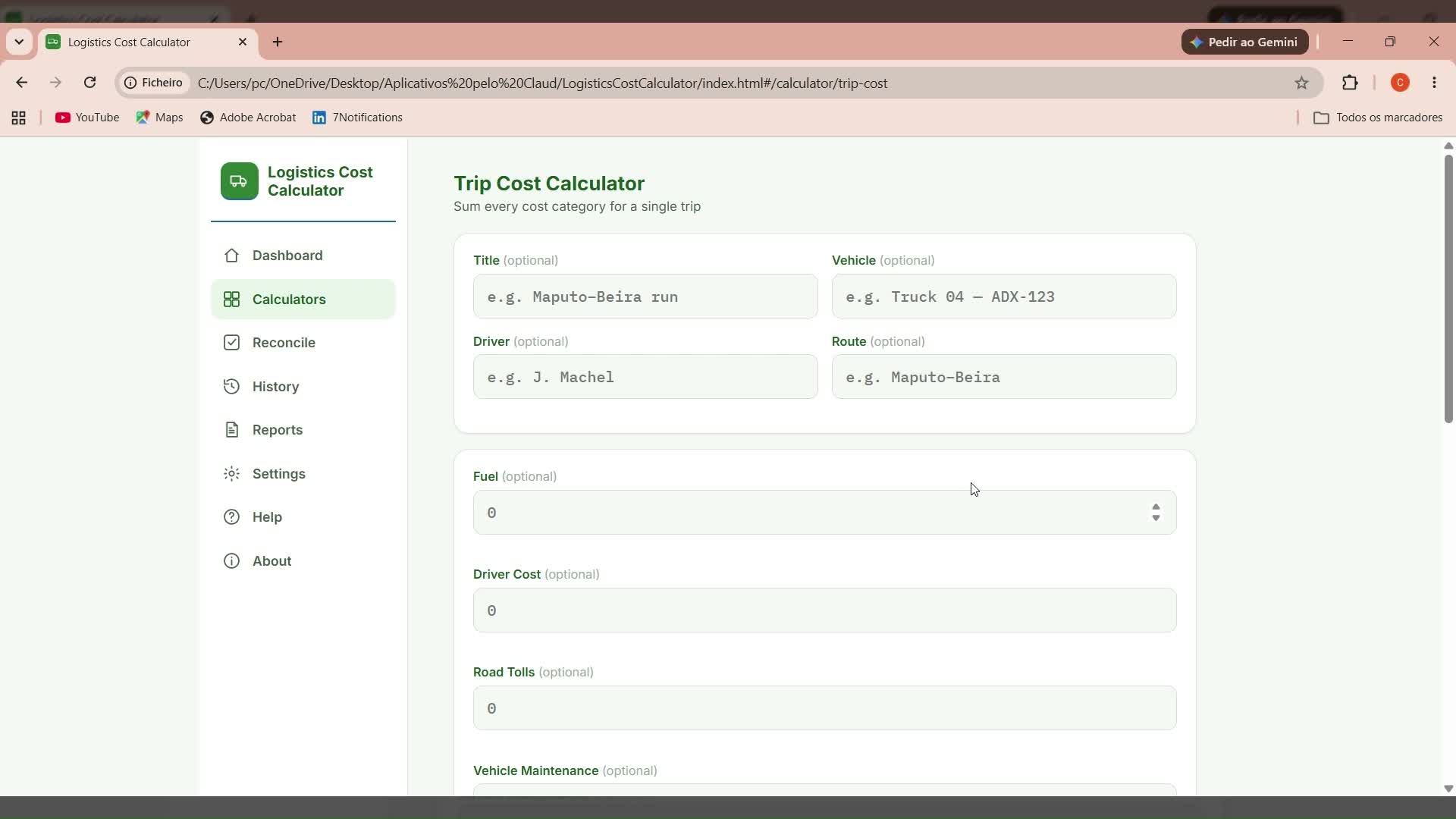Click the browser back arrow

pos(21,83)
